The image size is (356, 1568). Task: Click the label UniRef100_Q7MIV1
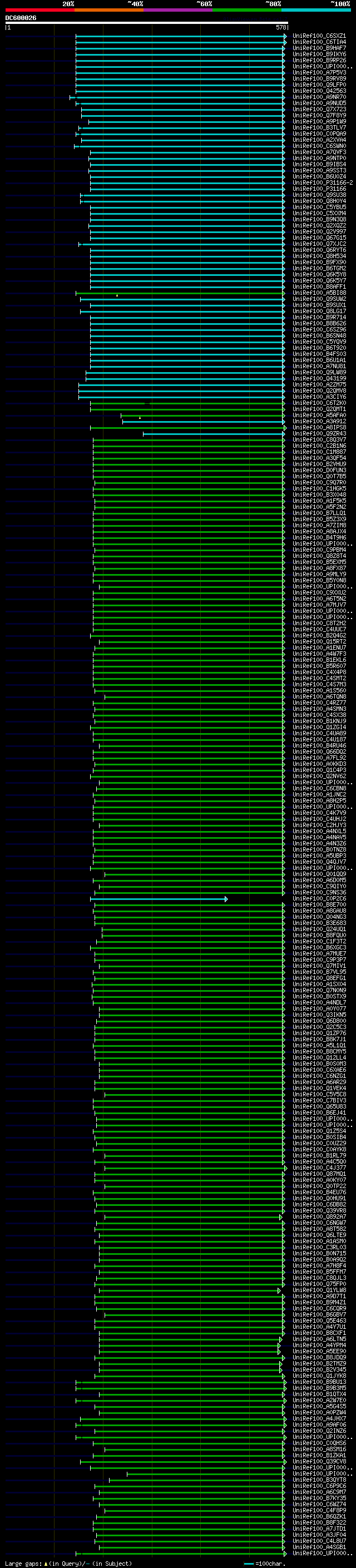click(319, 966)
